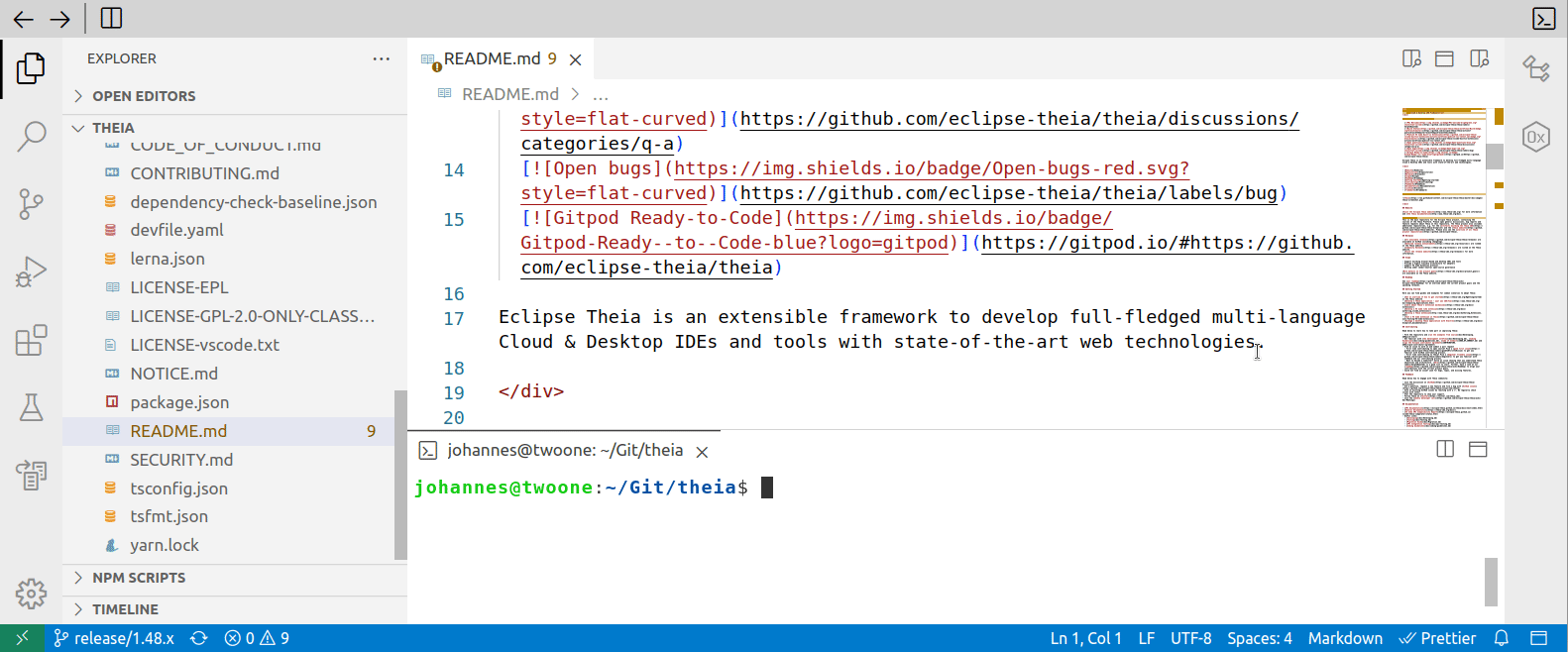Screen dimensions: 1568x652
Task: Close the terminal tab
Action: [702, 452]
